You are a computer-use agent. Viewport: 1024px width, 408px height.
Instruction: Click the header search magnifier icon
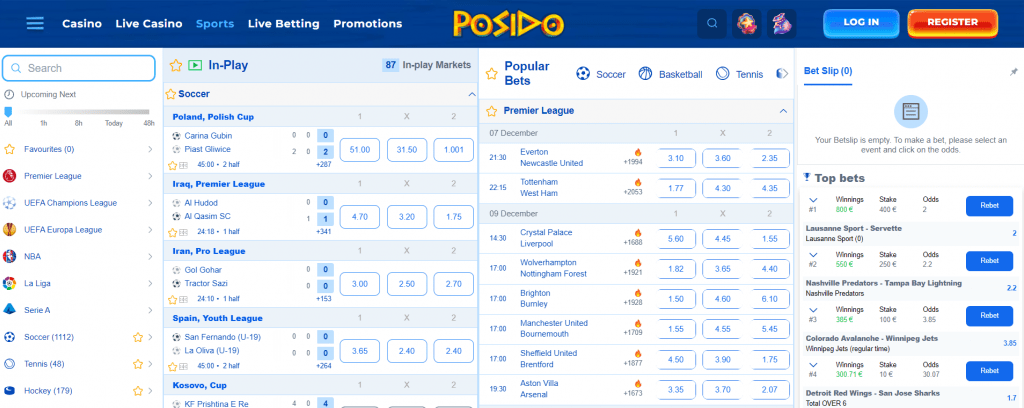712,24
